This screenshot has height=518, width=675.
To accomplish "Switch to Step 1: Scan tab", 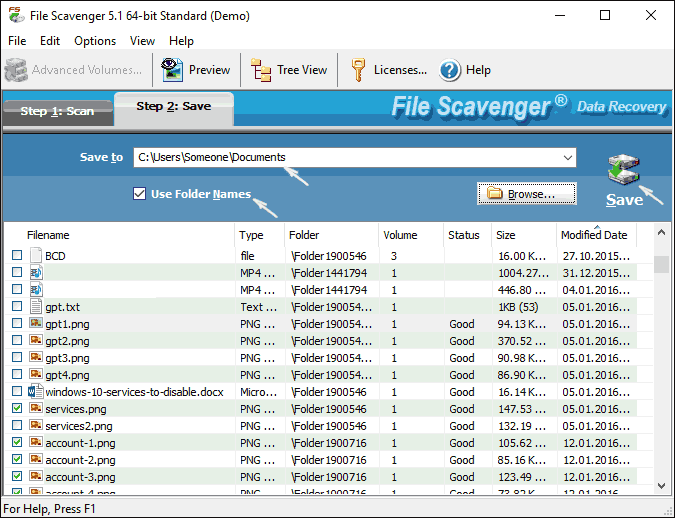I will click(58, 112).
